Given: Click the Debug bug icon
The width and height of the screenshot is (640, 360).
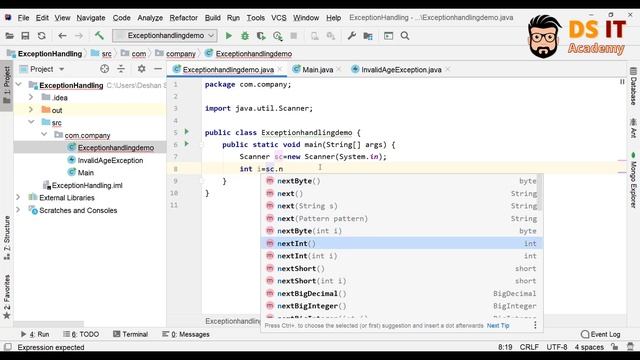Looking at the screenshot, I should point(245,36).
